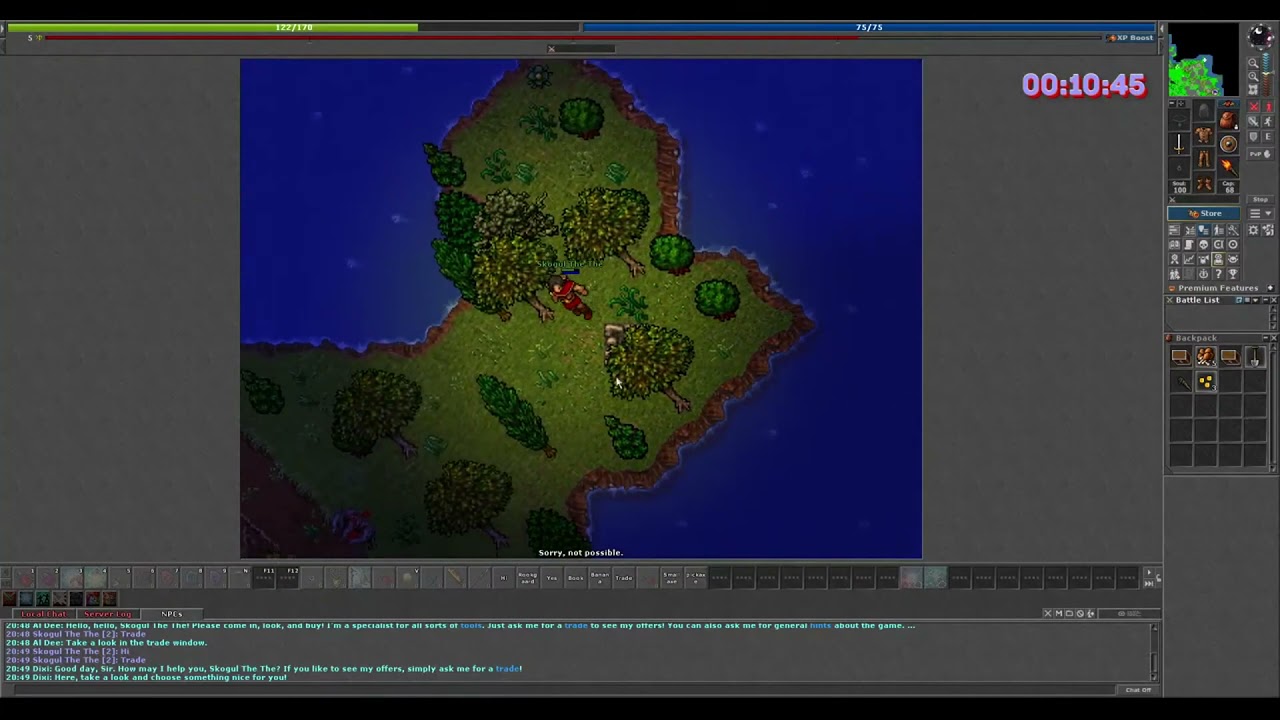1280x720 pixels.
Task: Select the equipped leather armor slot
Action: 1203,134
